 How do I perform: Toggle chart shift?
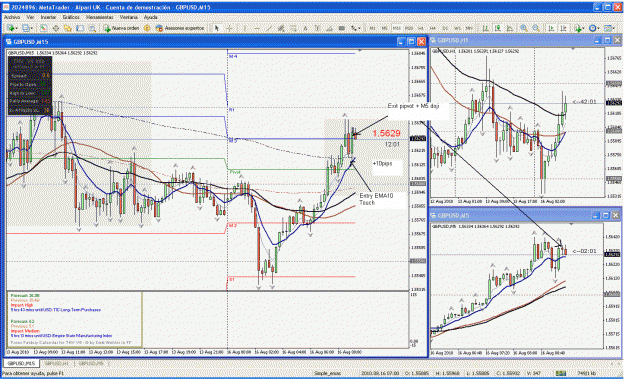point(563,28)
